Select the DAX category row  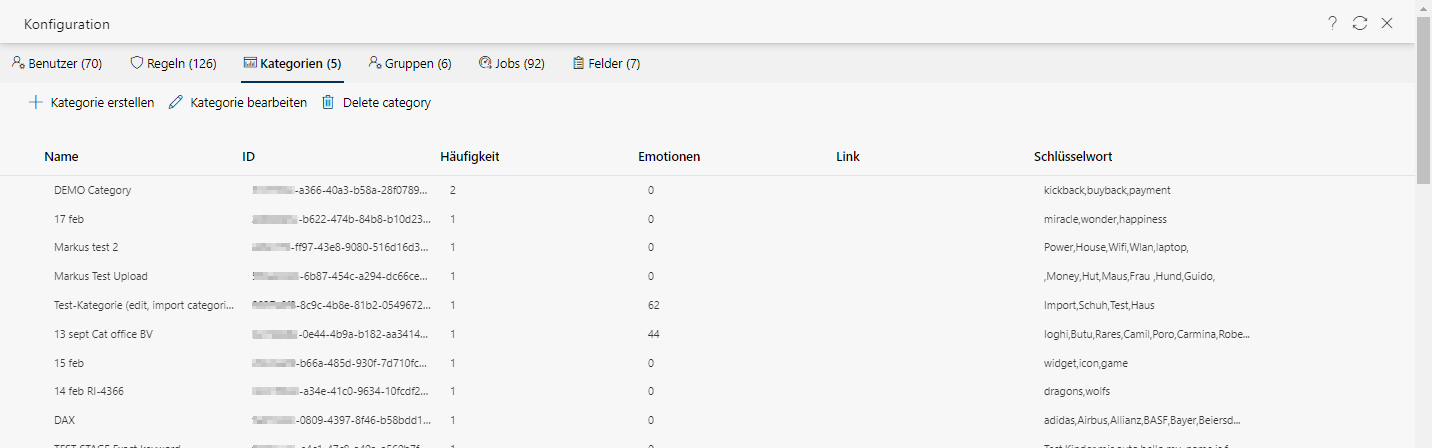point(64,420)
